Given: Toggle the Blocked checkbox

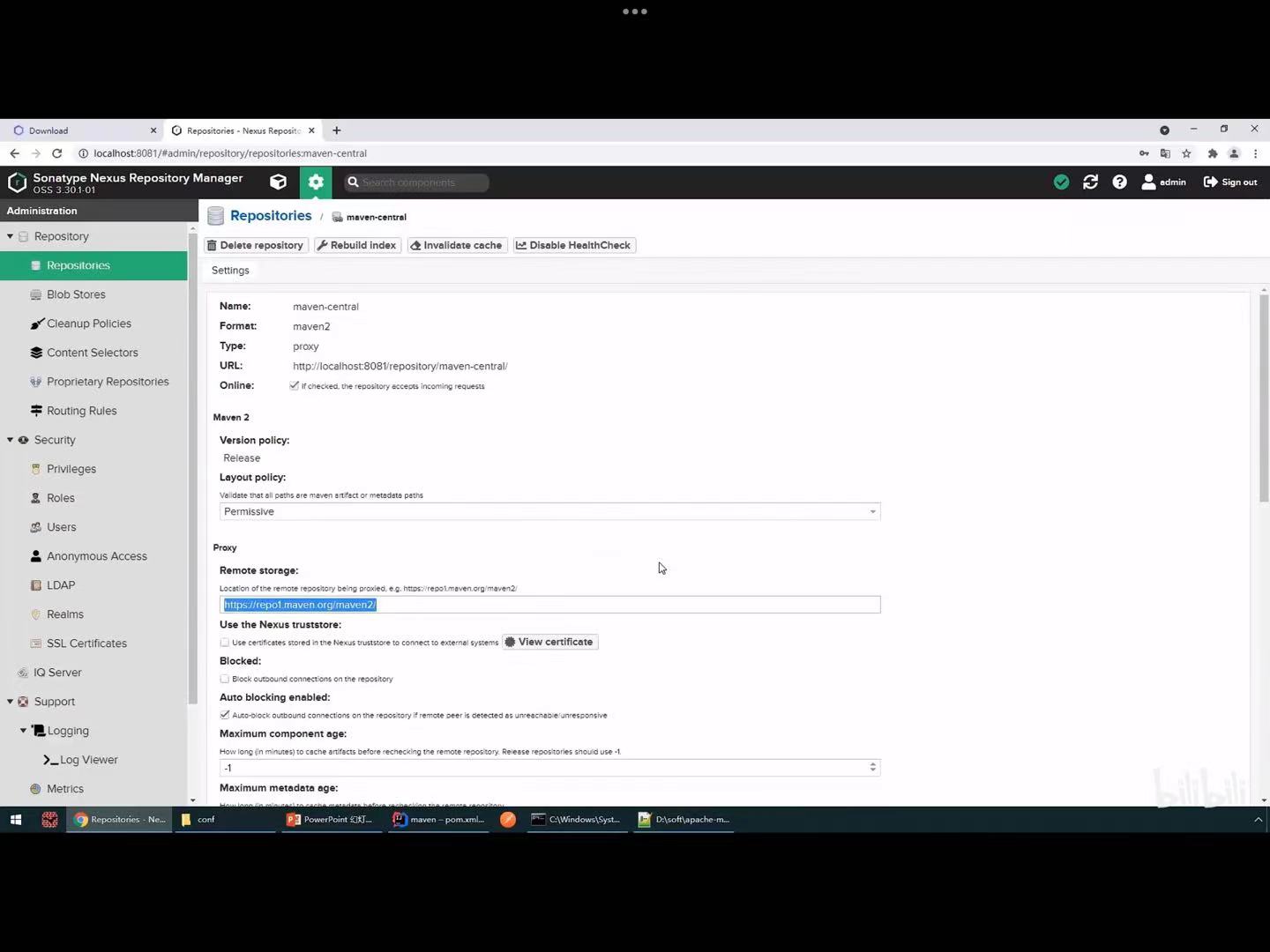Looking at the screenshot, I should click(225, 679).
